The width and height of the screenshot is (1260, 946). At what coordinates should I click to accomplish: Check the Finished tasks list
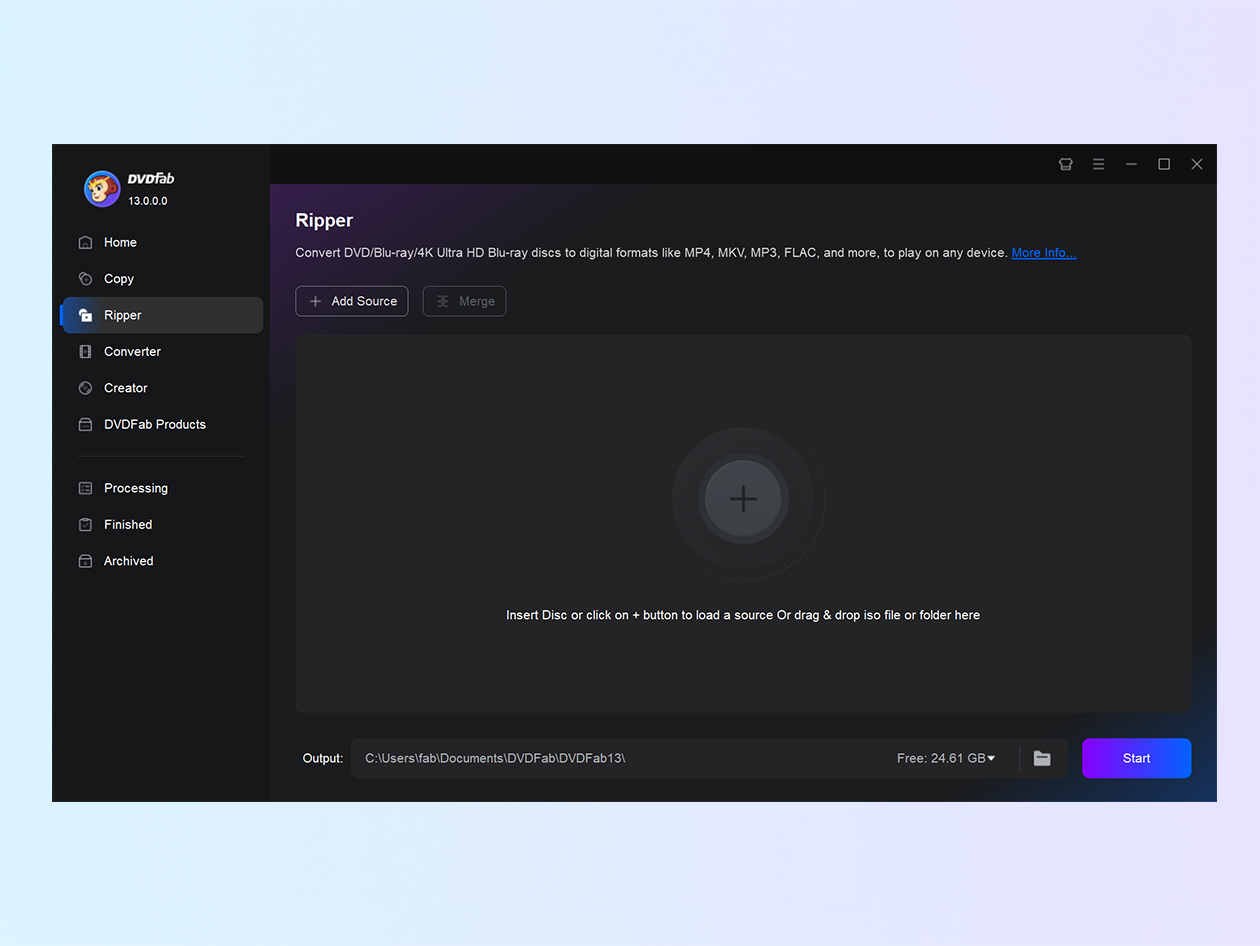[128, 524]
